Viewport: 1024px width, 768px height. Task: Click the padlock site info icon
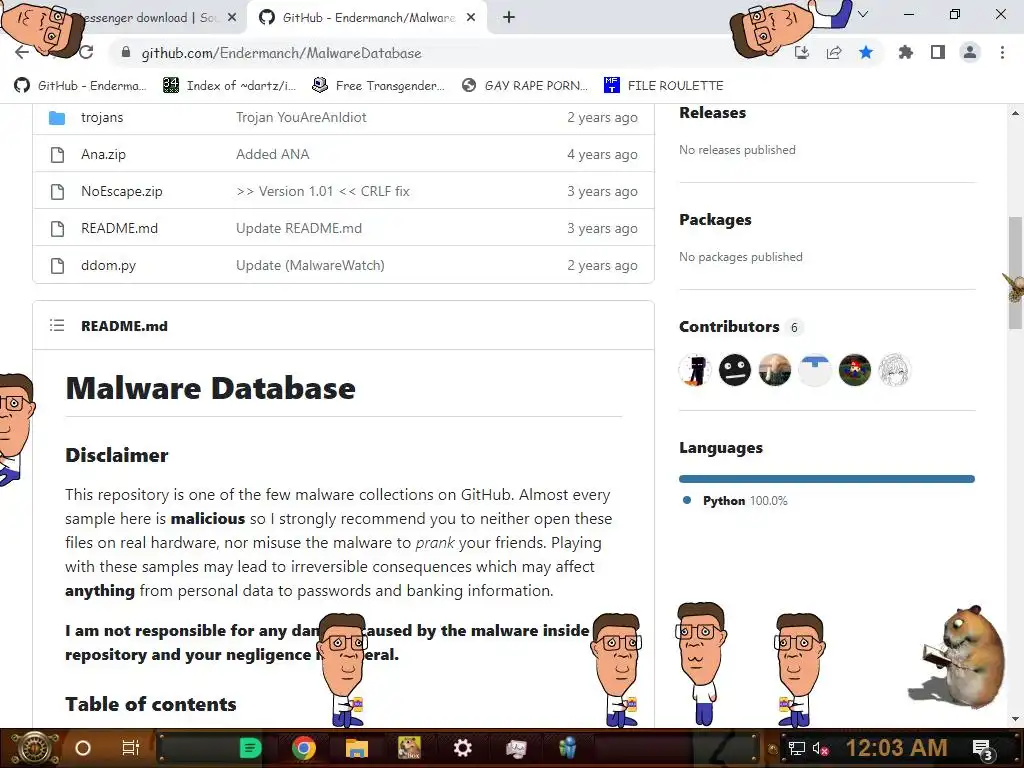(x=126, y=53)
